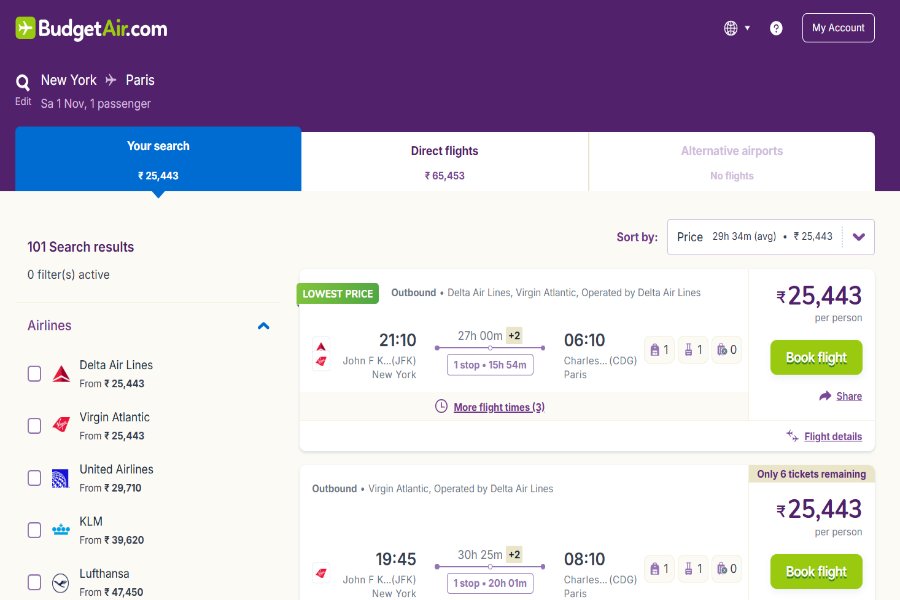Click the BudgetAir.com logo
The image size is (900, 600).
point(91,28)
